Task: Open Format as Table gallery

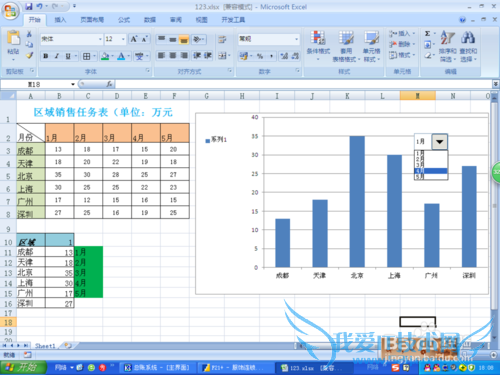Action: click(346, 46)
